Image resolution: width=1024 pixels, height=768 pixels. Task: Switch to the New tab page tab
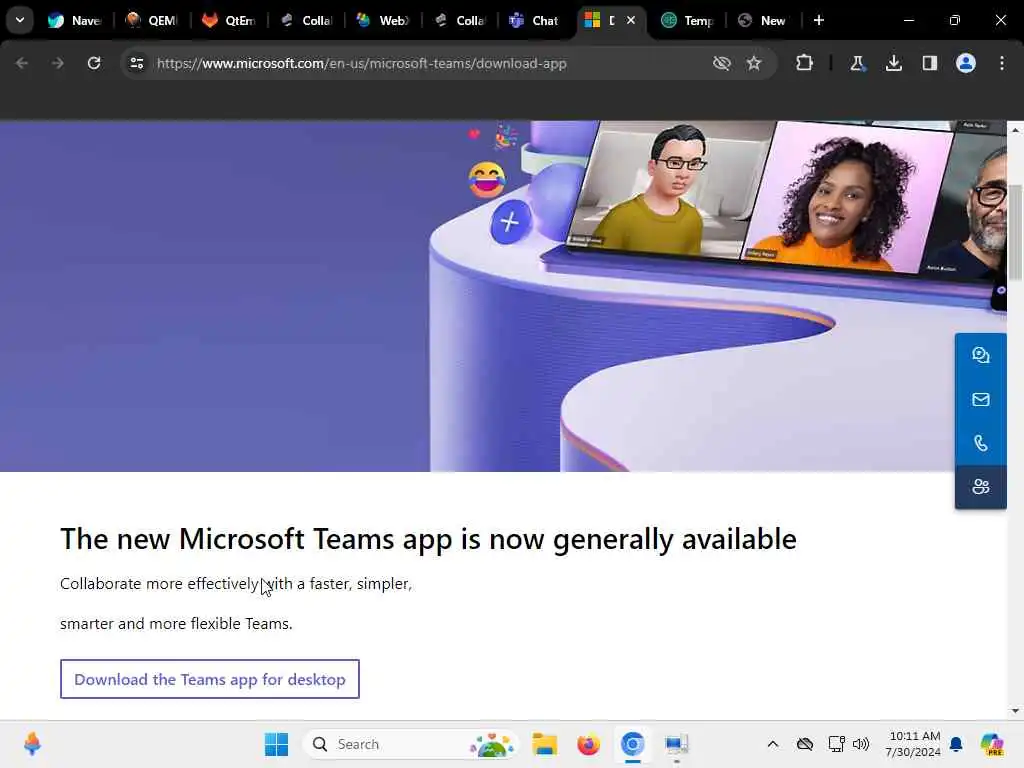click(x=762, y=20)
